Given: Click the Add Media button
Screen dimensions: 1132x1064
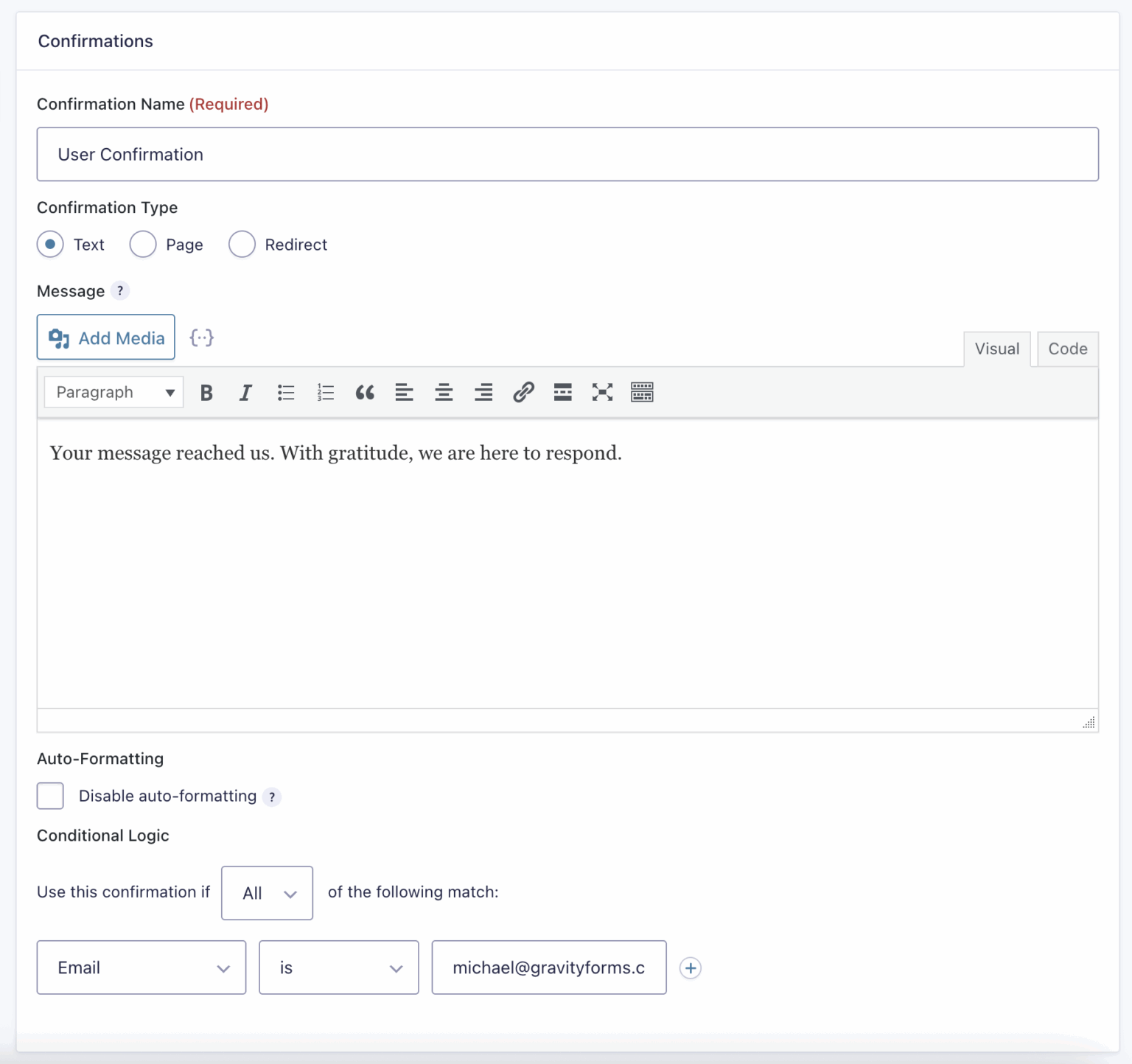Looking at the screenshot, I should coord(105,337).
